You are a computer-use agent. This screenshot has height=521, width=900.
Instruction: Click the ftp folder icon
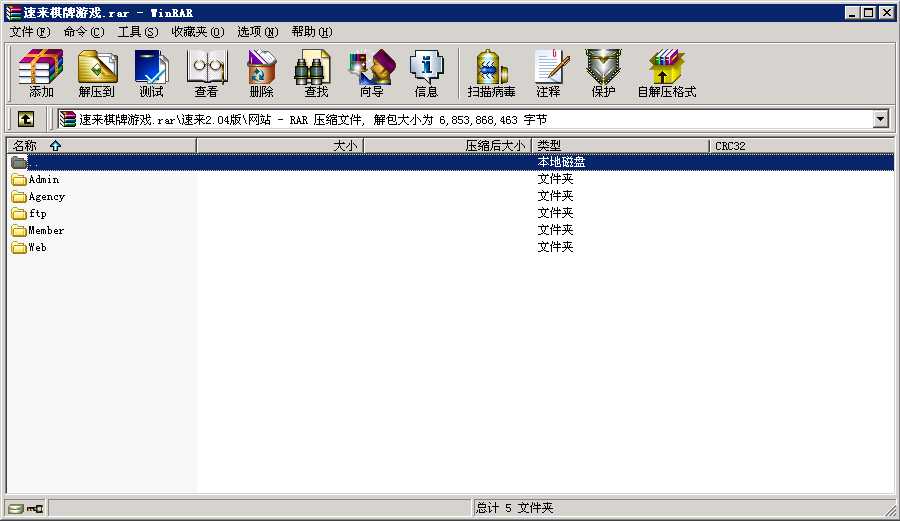19,213
